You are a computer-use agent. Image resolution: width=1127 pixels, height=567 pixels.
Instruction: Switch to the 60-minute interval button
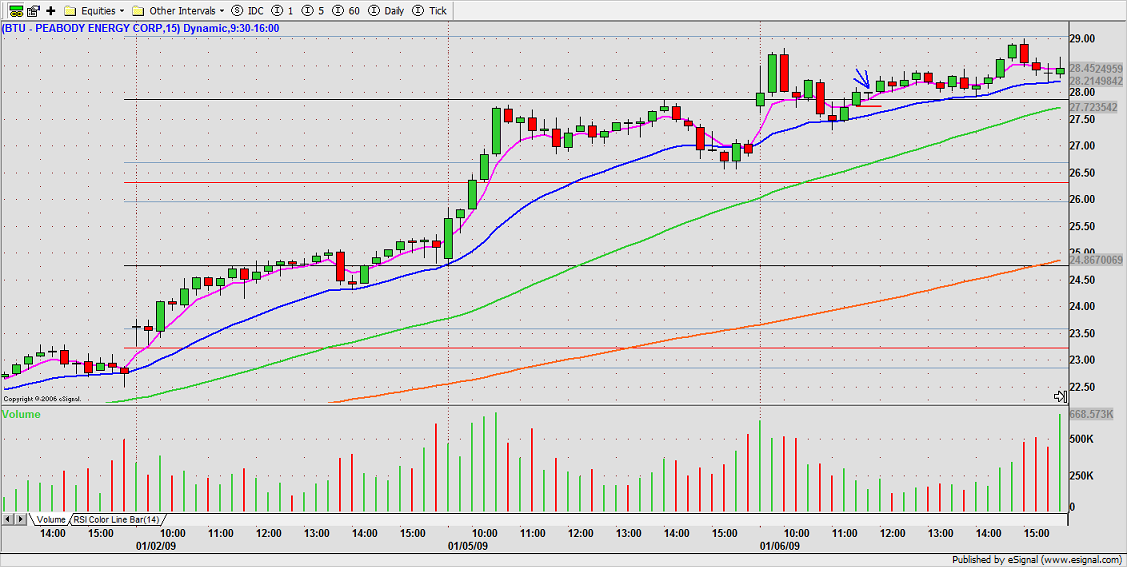click(x=345, y=11)
